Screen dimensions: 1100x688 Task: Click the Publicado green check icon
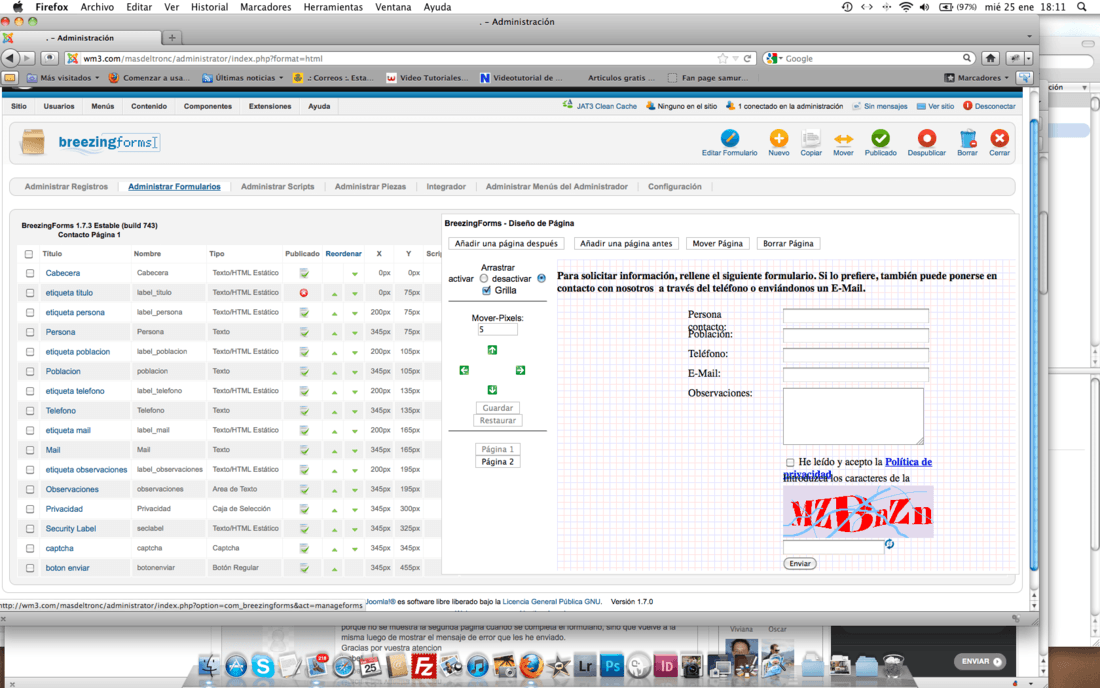tap(880, 137)
